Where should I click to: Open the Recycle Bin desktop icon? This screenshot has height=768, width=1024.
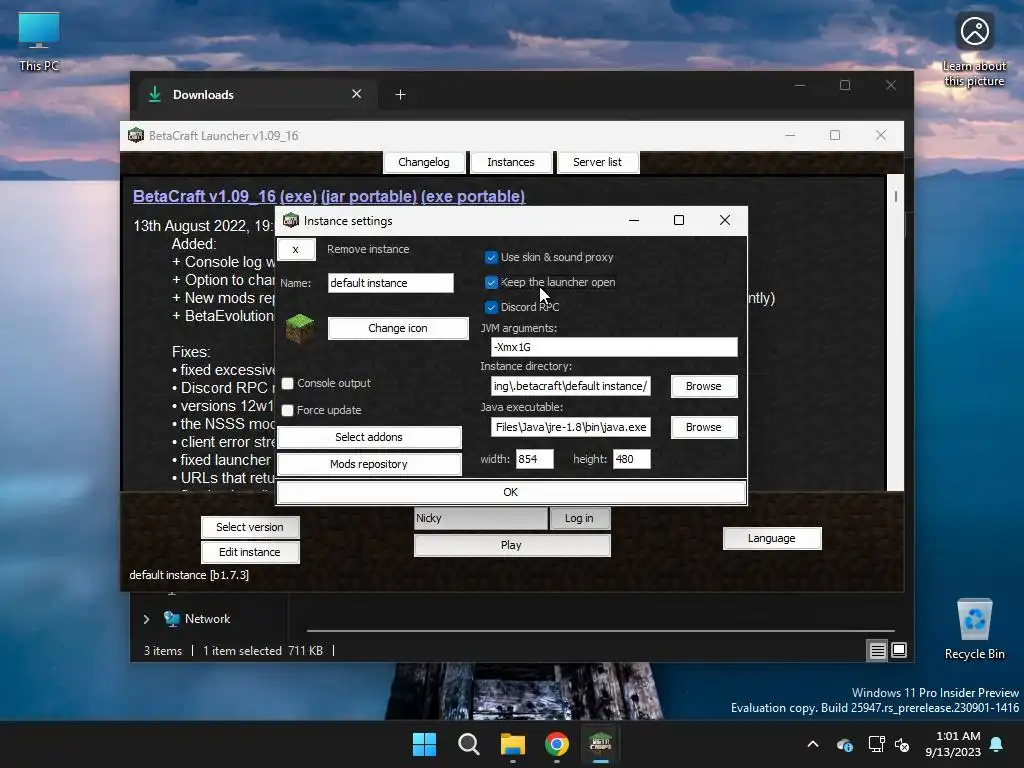tap(974, 630)
